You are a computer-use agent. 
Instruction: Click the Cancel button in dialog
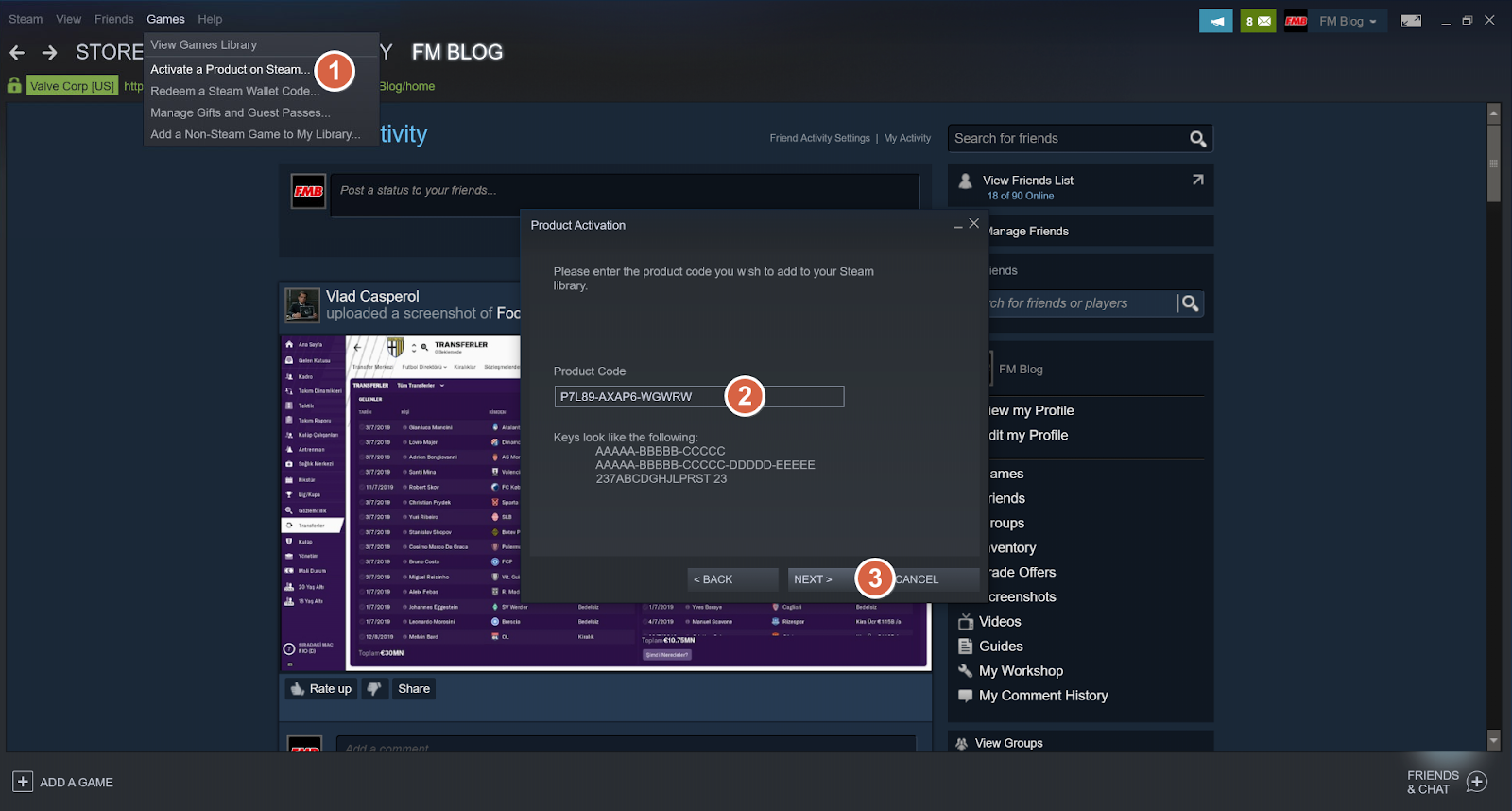pos(934,579)
